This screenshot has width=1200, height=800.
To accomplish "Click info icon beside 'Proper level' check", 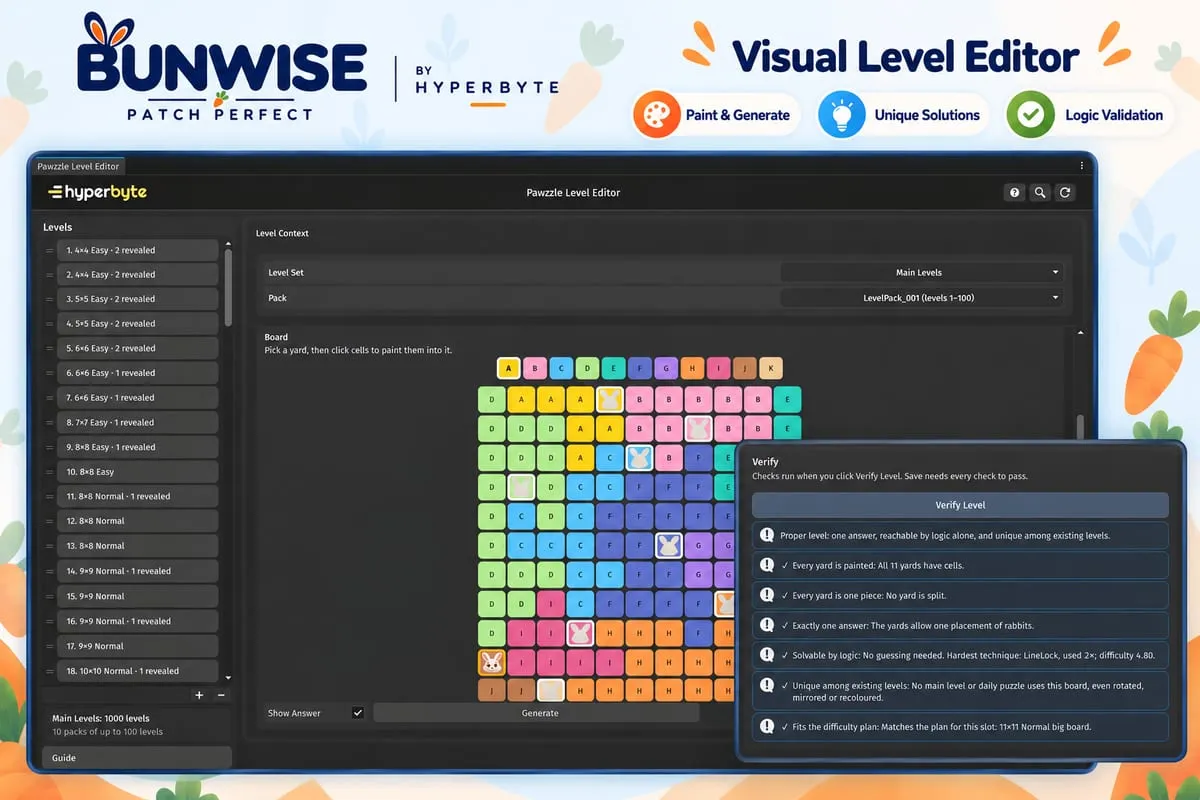I will pos(766,535).
